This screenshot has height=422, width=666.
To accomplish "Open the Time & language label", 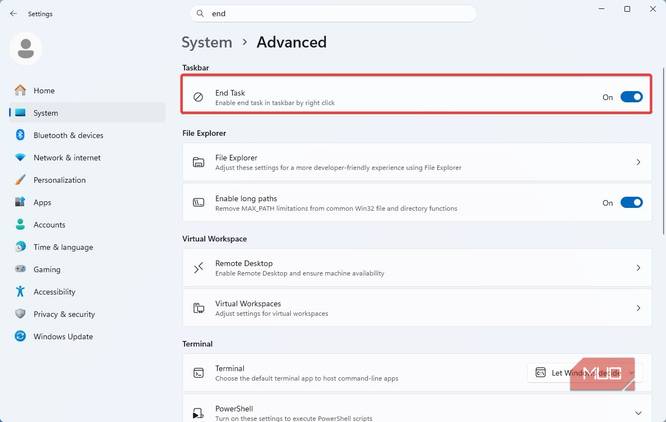I will point(63,247).
